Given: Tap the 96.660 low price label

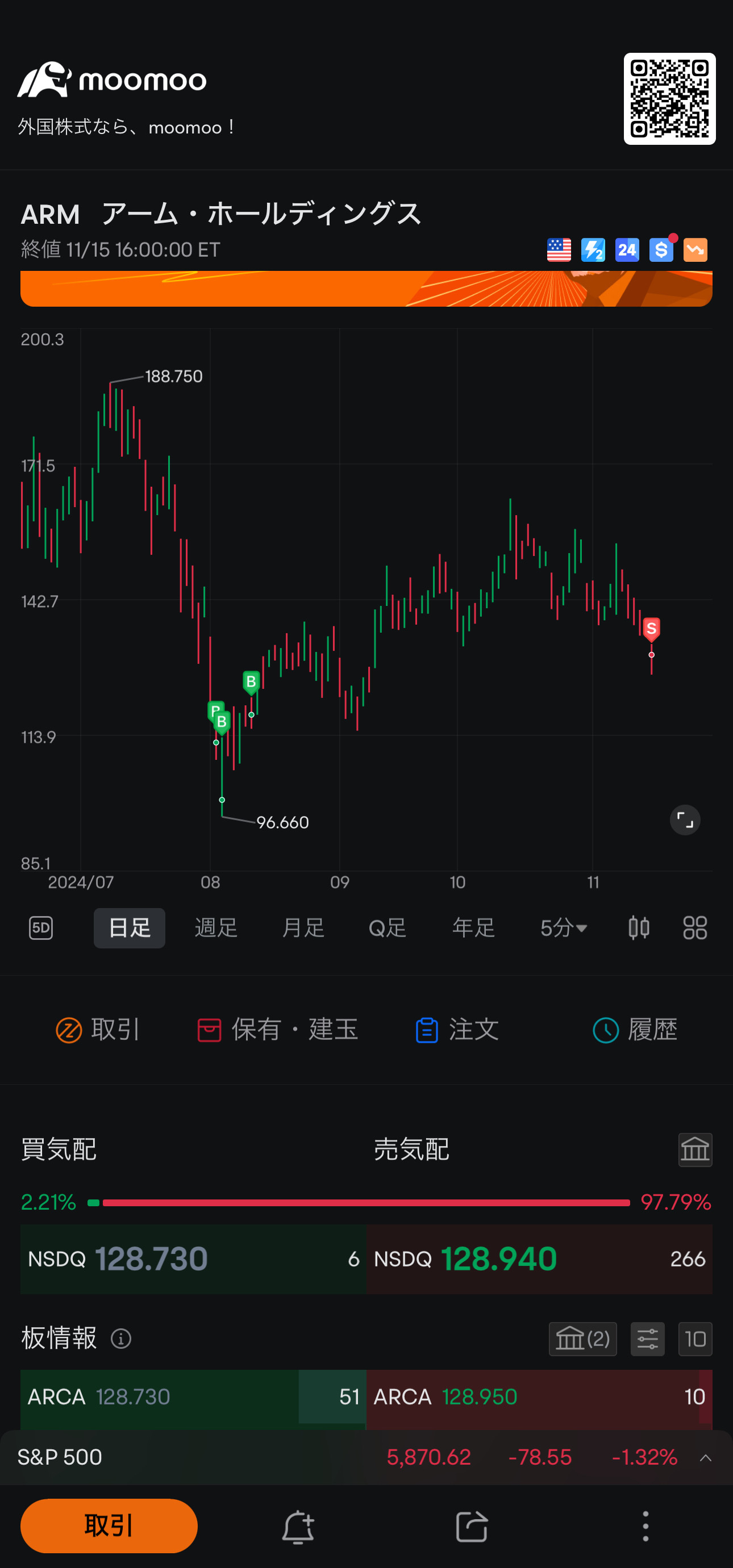Looking at the screenshot, I should [x=282, y=822].
